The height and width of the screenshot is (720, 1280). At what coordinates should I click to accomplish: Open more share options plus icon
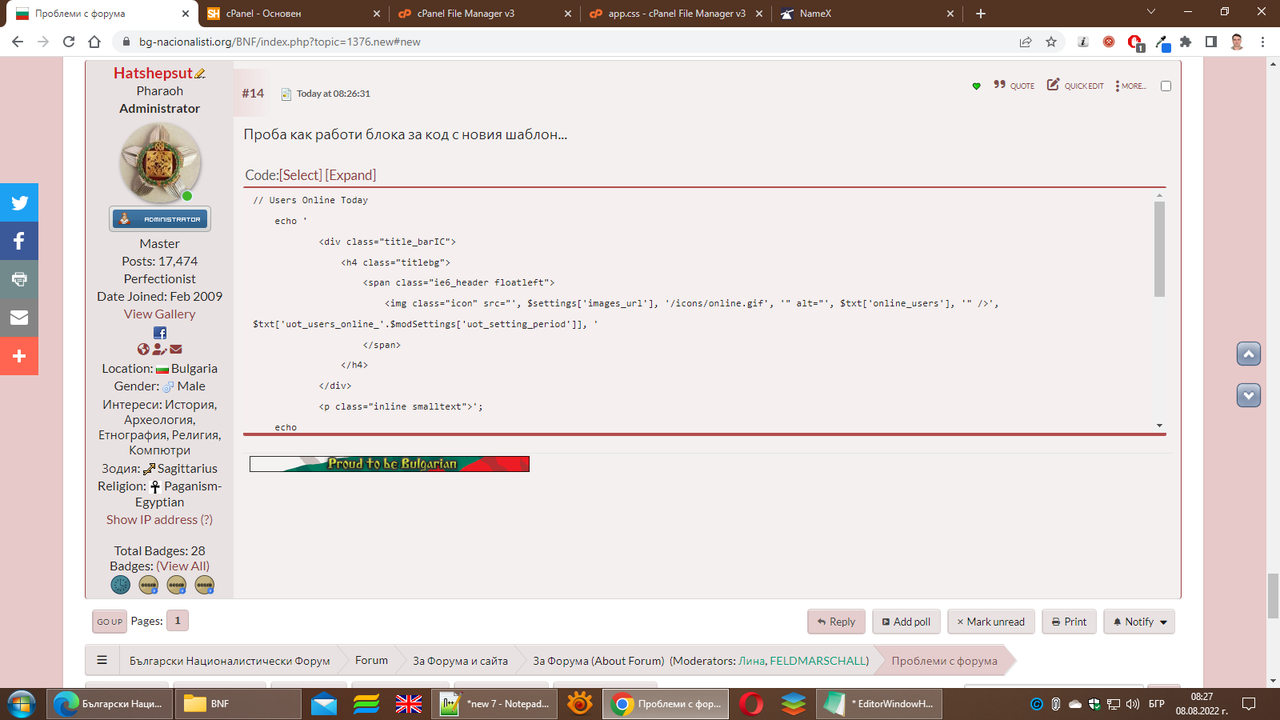[x=19, y=356]
